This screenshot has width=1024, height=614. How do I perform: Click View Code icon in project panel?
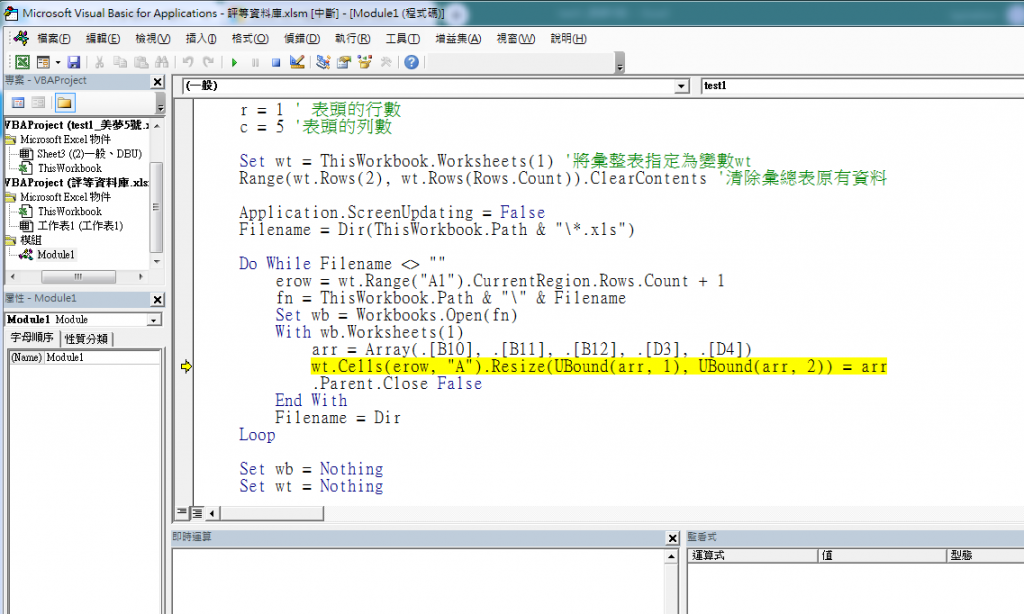point(18,103)
